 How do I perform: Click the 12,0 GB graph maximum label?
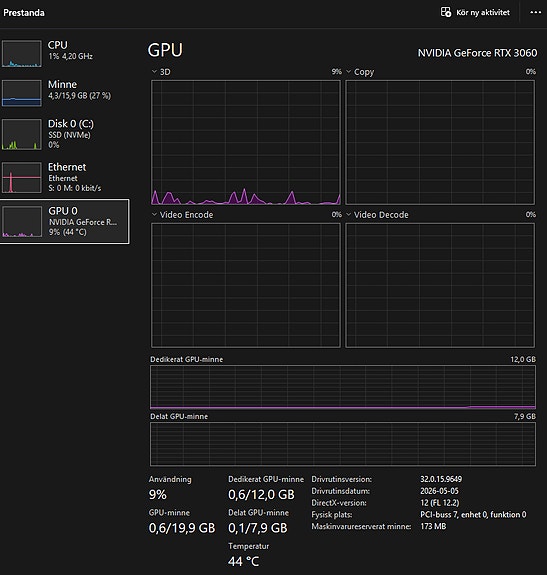coord(523,359)
